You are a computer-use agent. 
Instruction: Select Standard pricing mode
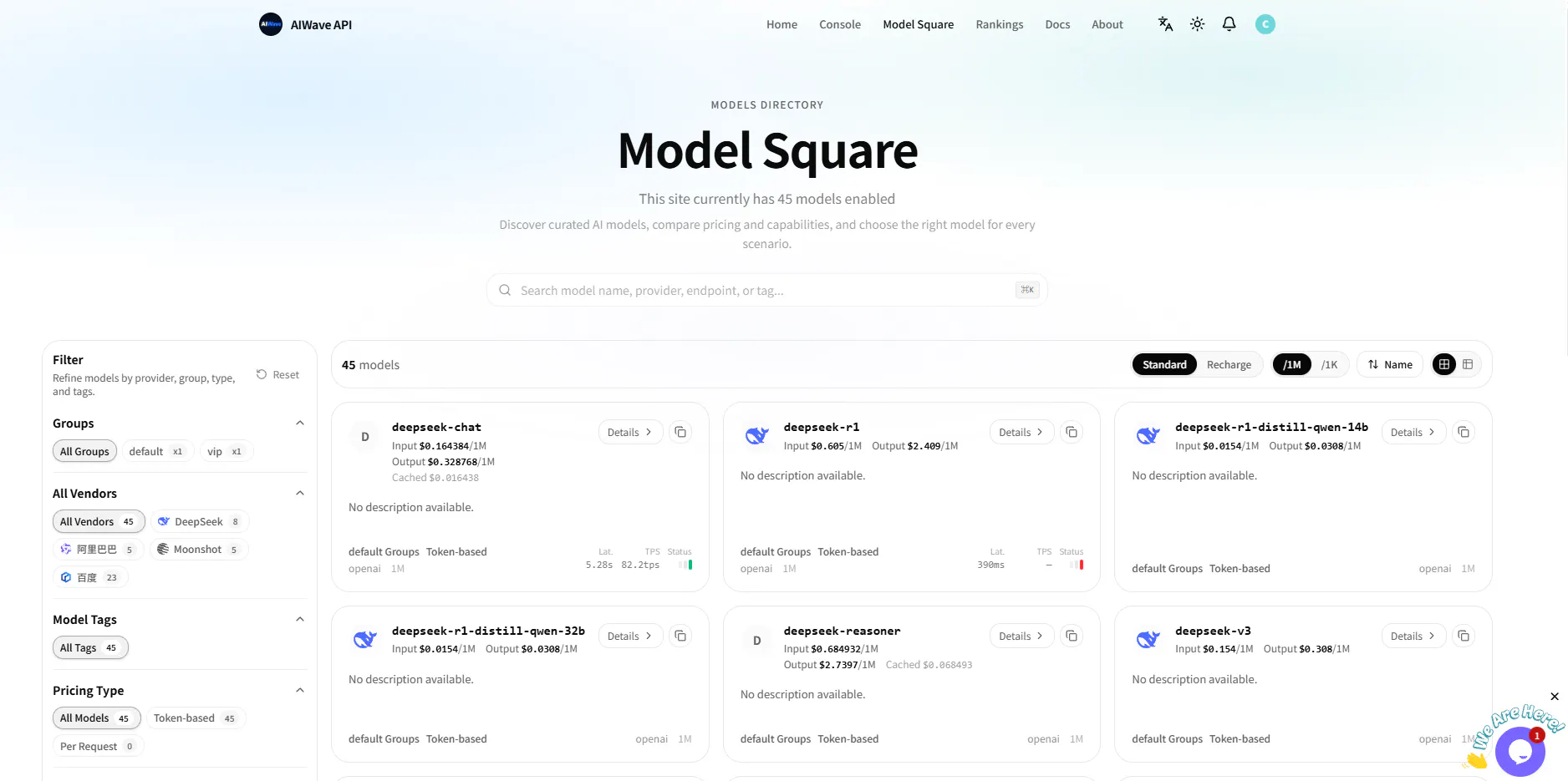[1164, 364]
